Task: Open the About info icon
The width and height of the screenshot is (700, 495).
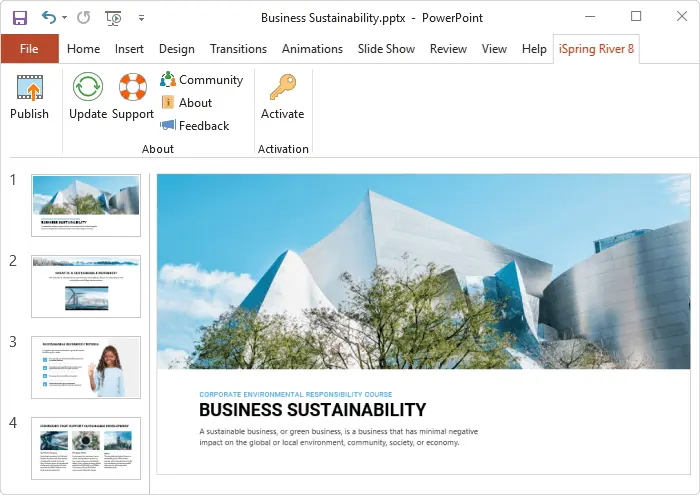Action: [168, 103]
